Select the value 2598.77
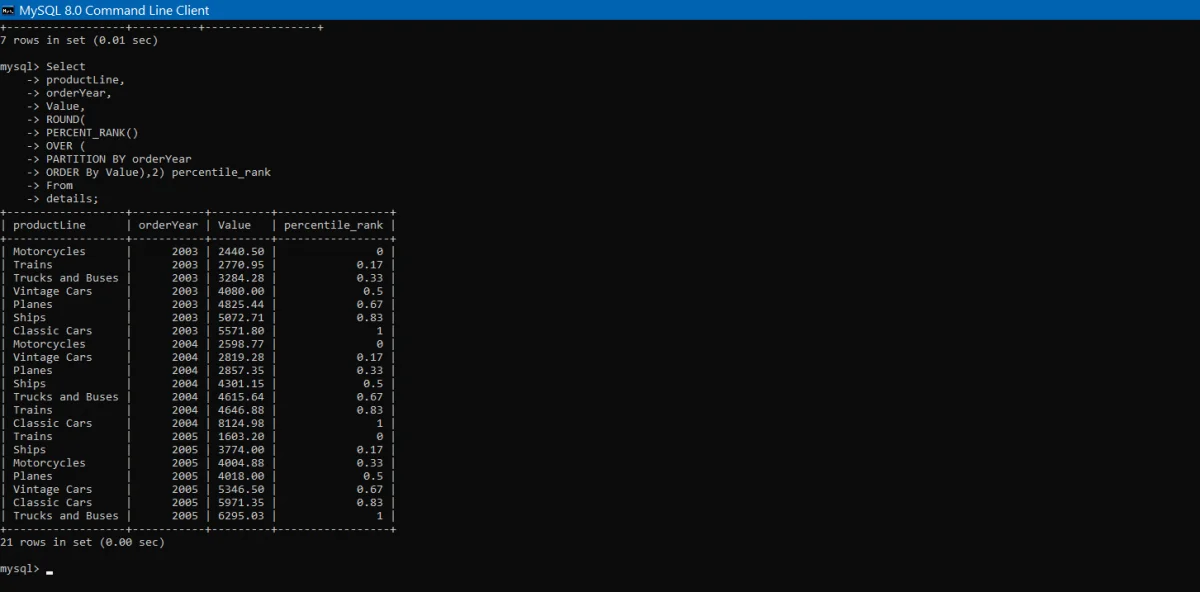 coord(241,344)
